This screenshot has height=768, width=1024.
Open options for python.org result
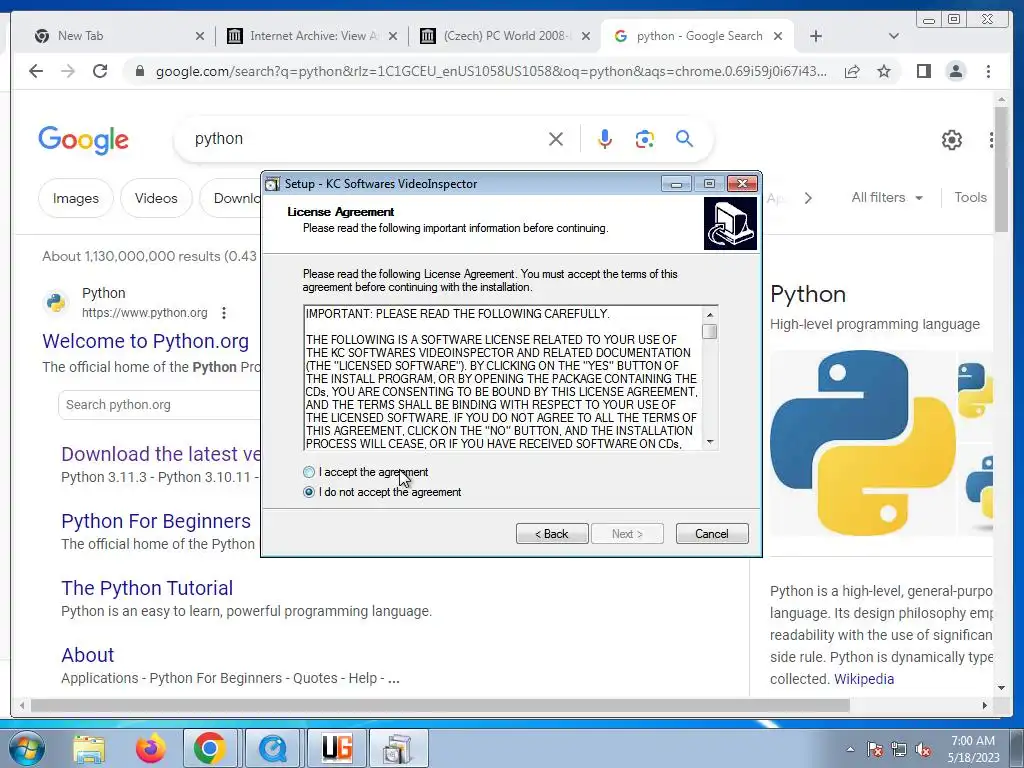tap(224, 313)
